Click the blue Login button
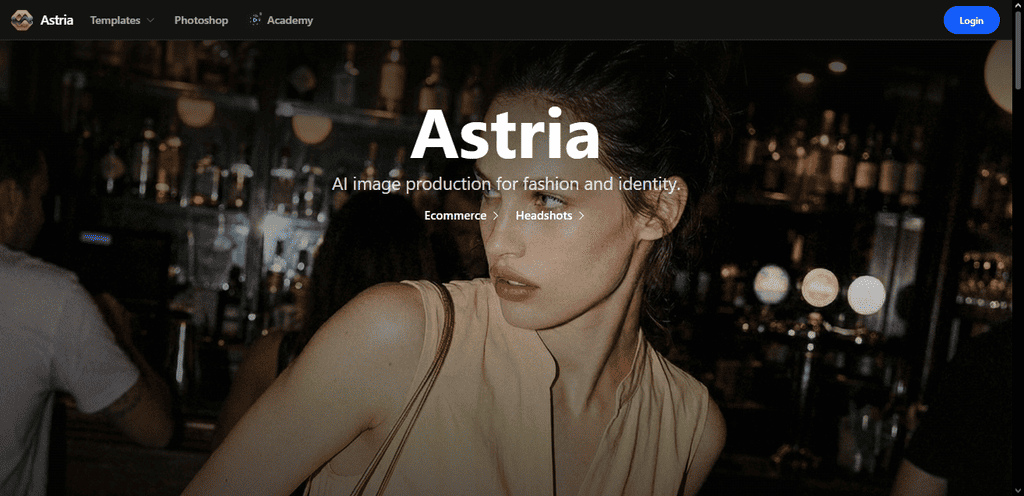This screenshot has height=496, width=1024. 971,20
